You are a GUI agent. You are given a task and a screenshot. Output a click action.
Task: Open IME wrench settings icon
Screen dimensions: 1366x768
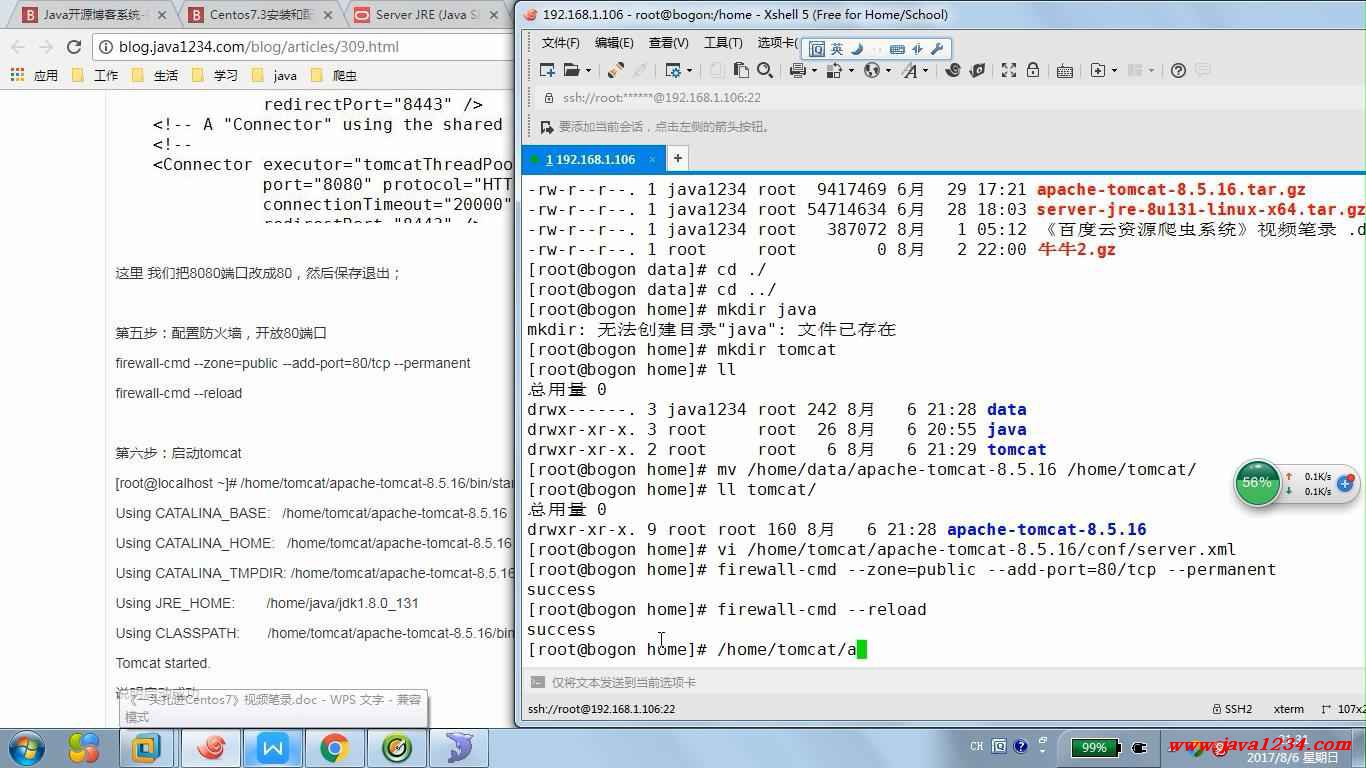click(937, 49)
